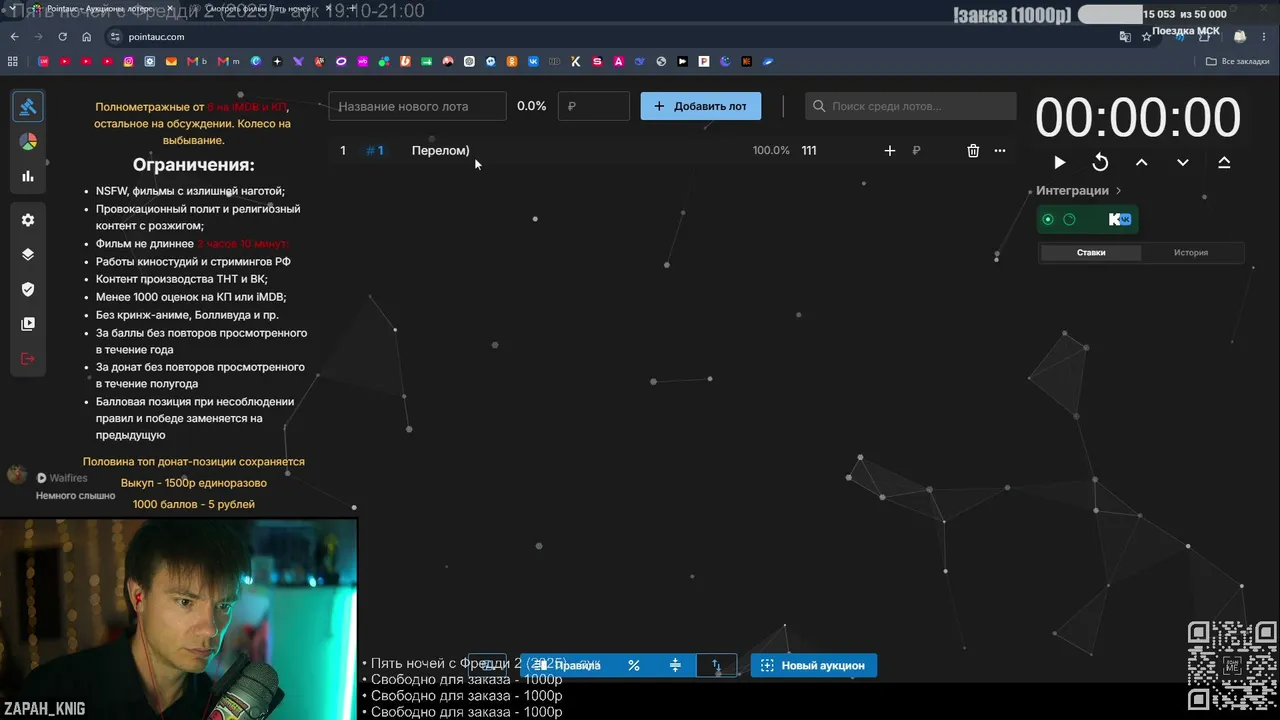Screen dimensions: 1280x720
Task: Open the Gmail bookmark labeled b
Action: coord(197,62)
